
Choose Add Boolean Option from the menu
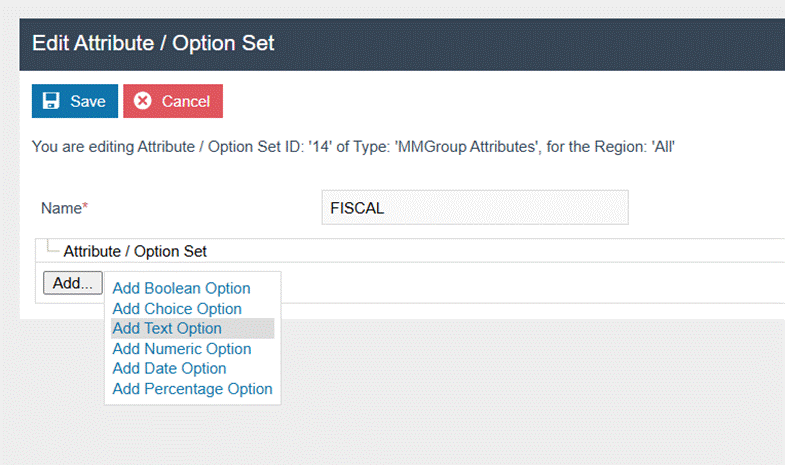tap(181, 289)
